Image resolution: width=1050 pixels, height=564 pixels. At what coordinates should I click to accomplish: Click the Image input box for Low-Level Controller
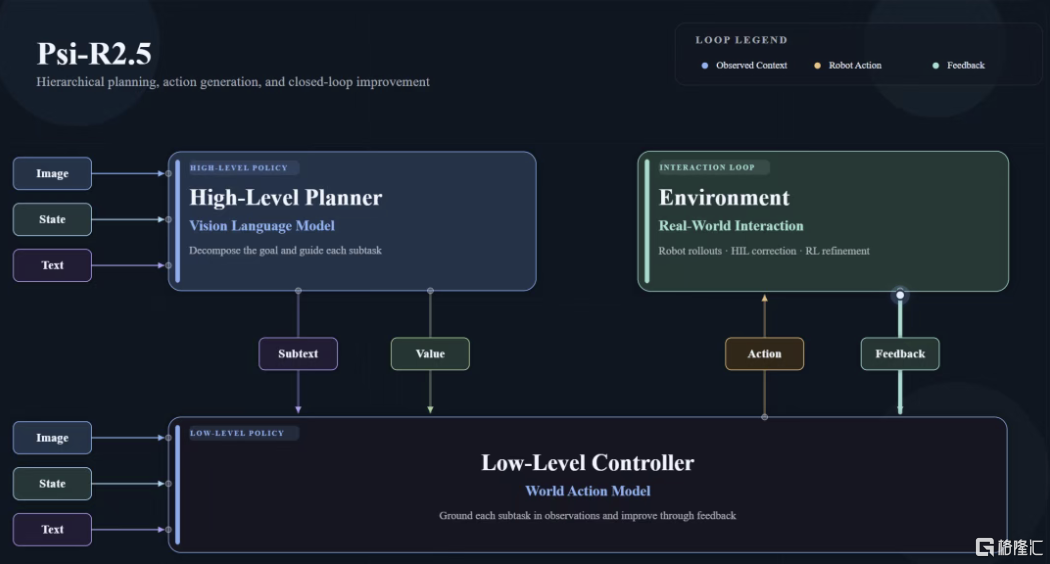[52, 437]
